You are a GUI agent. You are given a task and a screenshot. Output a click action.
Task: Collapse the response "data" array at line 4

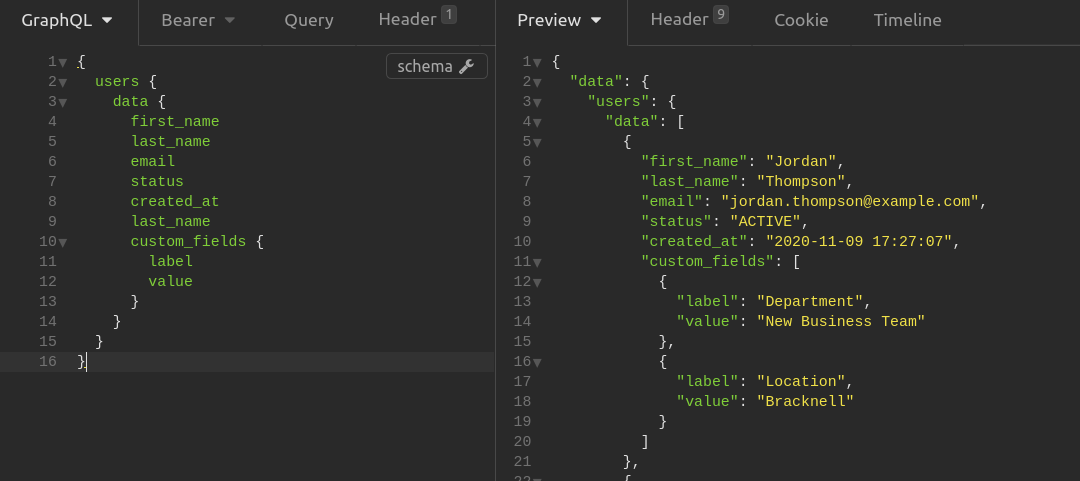point(537,123)
